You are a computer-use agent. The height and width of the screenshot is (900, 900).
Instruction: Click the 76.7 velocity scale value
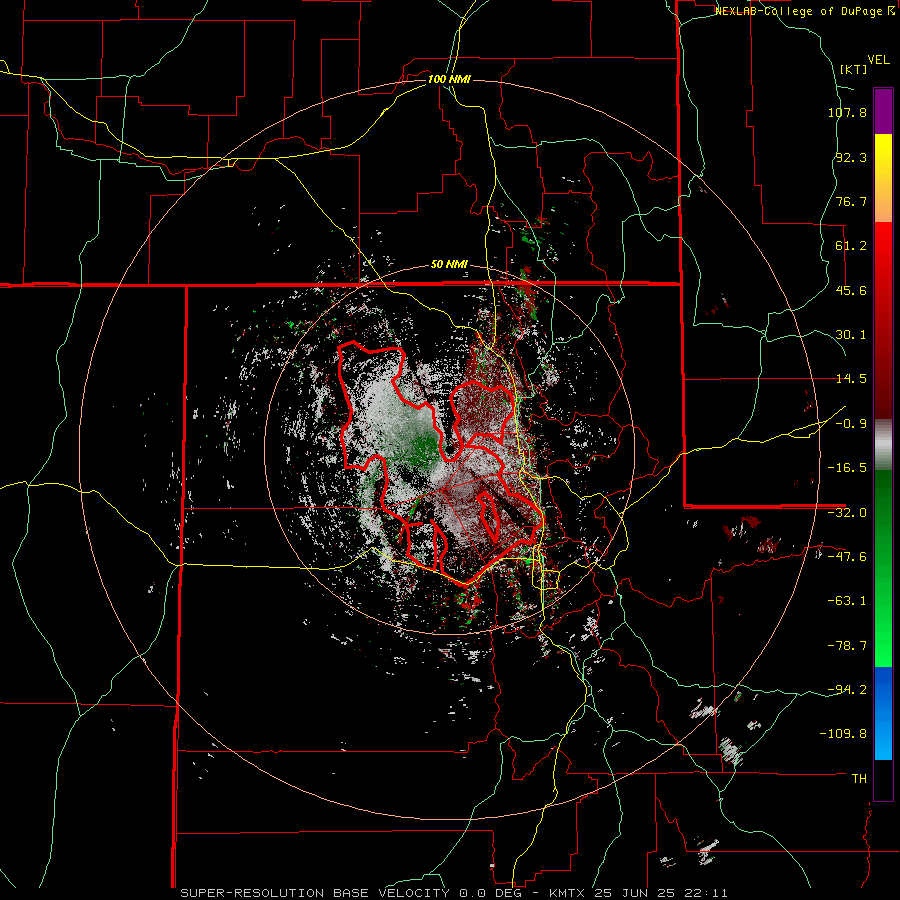[851, 201]
